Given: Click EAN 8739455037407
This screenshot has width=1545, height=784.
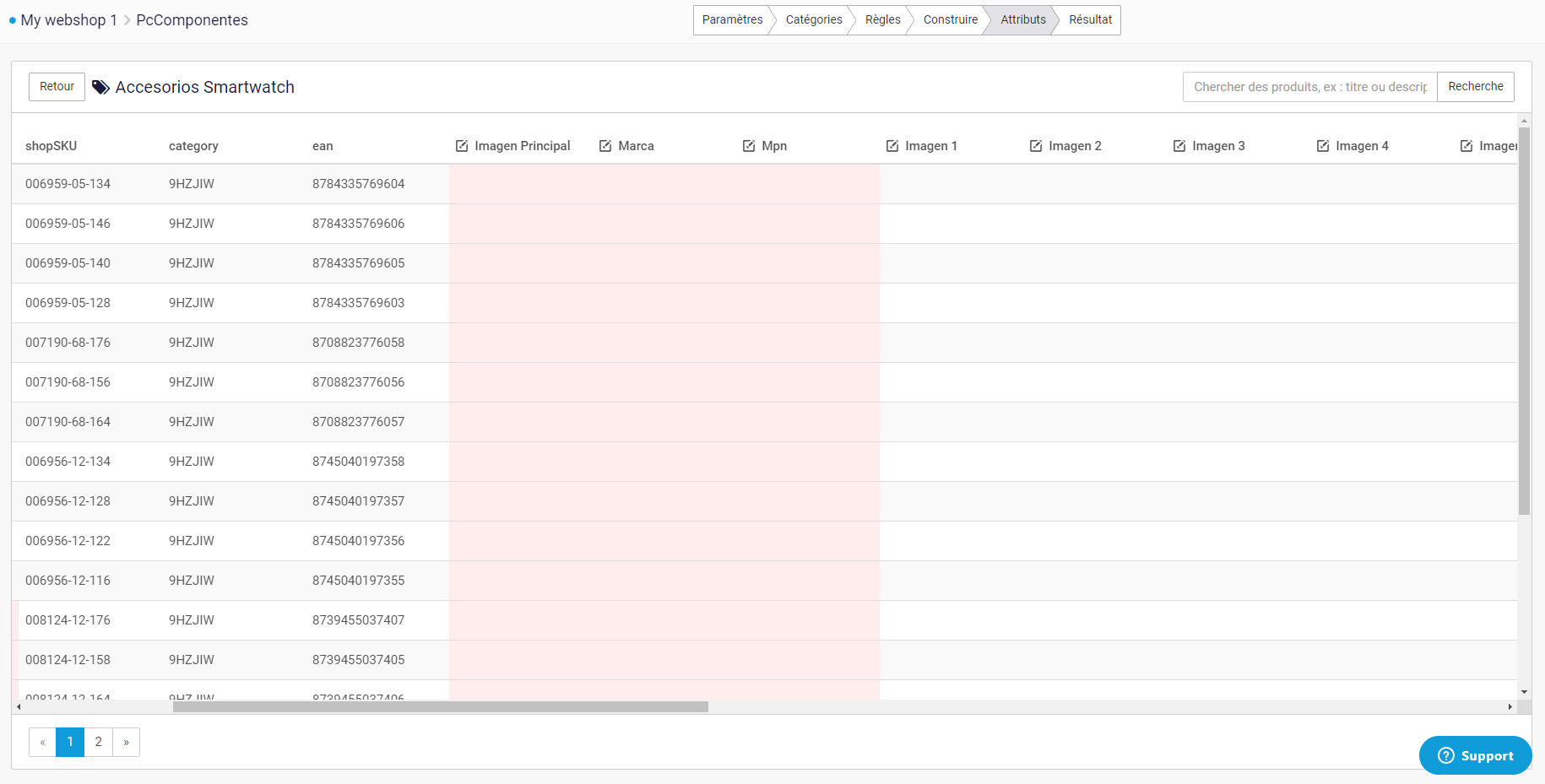Looking at the screenshot, I should (x=358, y=620).
